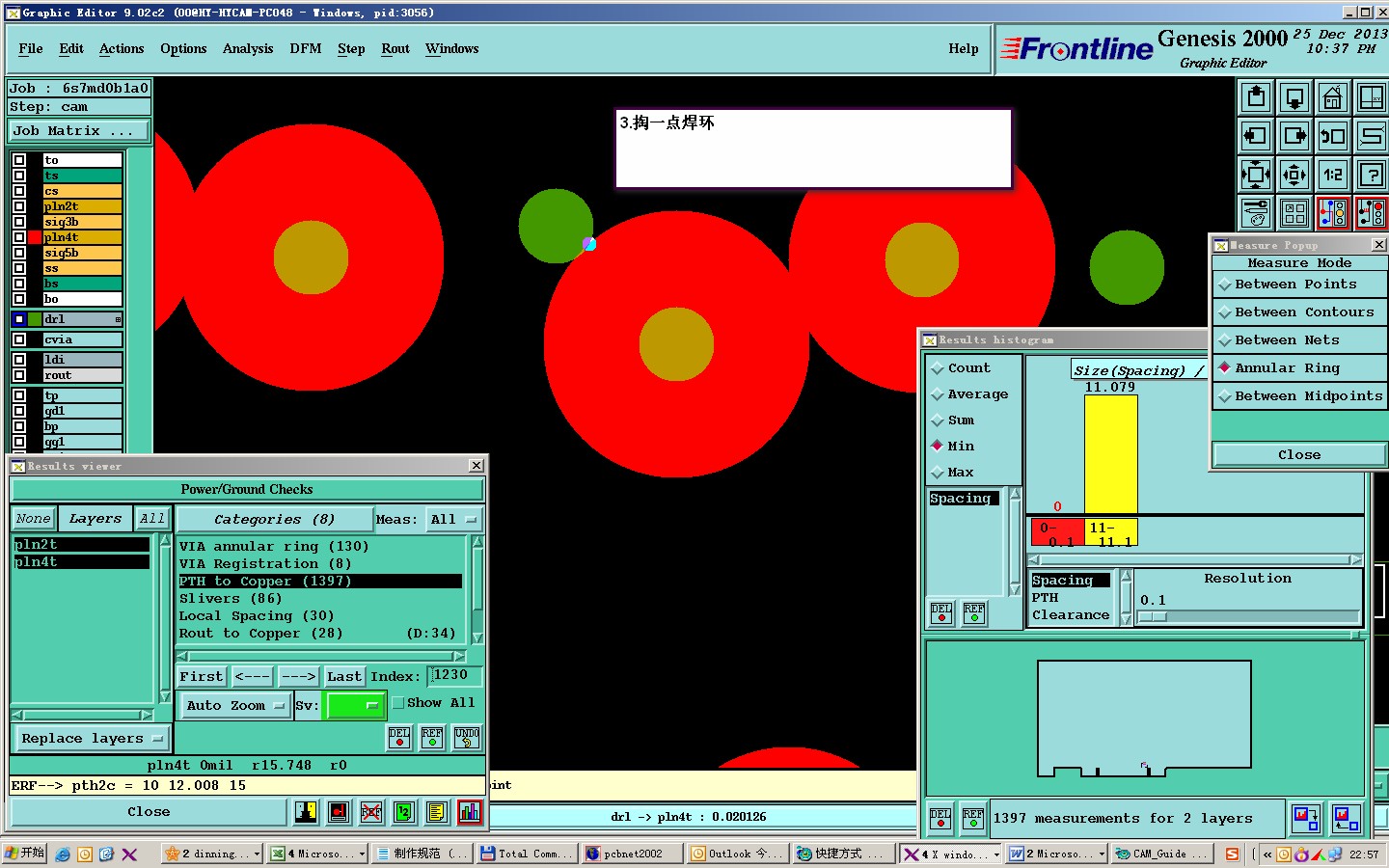
Task: Click the previous view undo icon
Action: 1333,136
